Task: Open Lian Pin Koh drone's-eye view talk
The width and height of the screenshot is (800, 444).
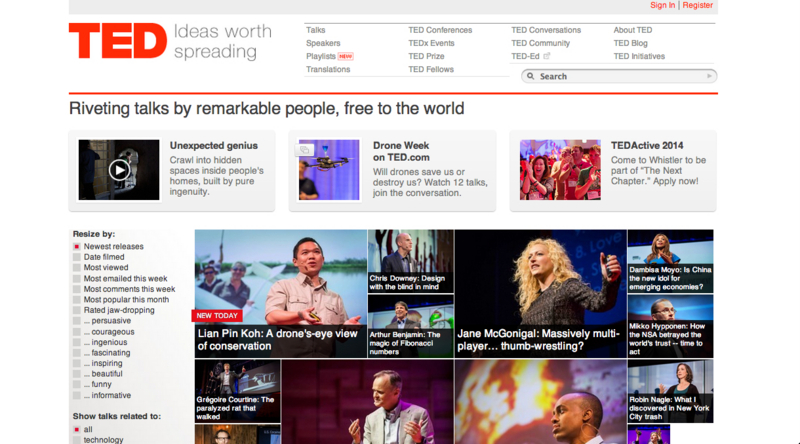Action: [281, 293]
